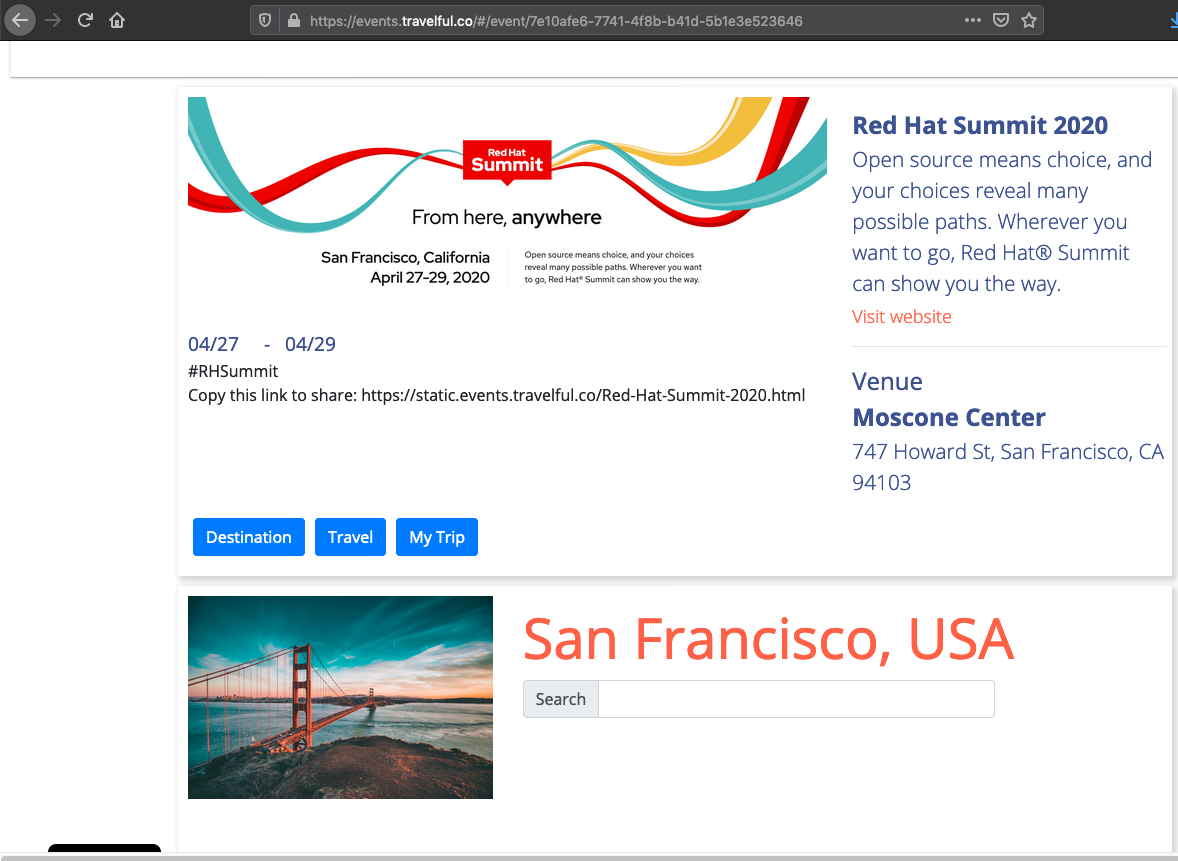Click the browser Back arrow button
Image resolution: width=1178 pixels, height=861 pixels.
pyautogui.click(x=20, y=20)
